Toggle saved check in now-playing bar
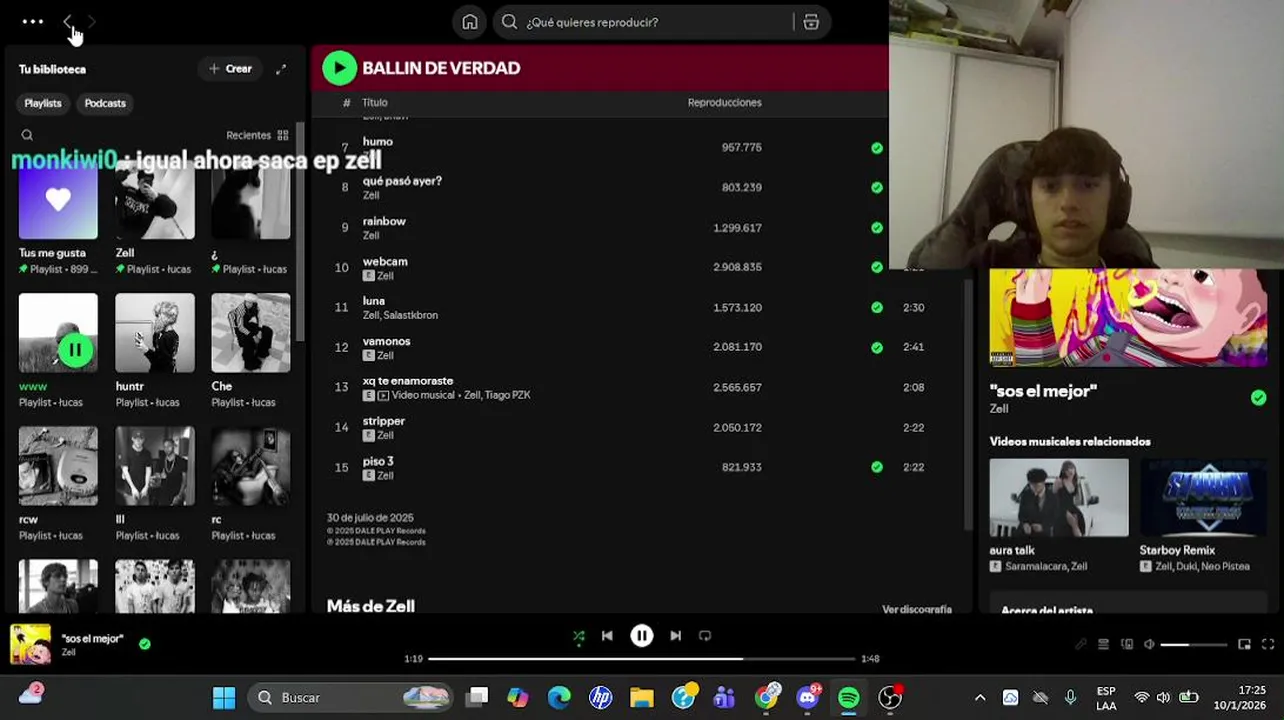1284x720 pixels. [145, 644]
